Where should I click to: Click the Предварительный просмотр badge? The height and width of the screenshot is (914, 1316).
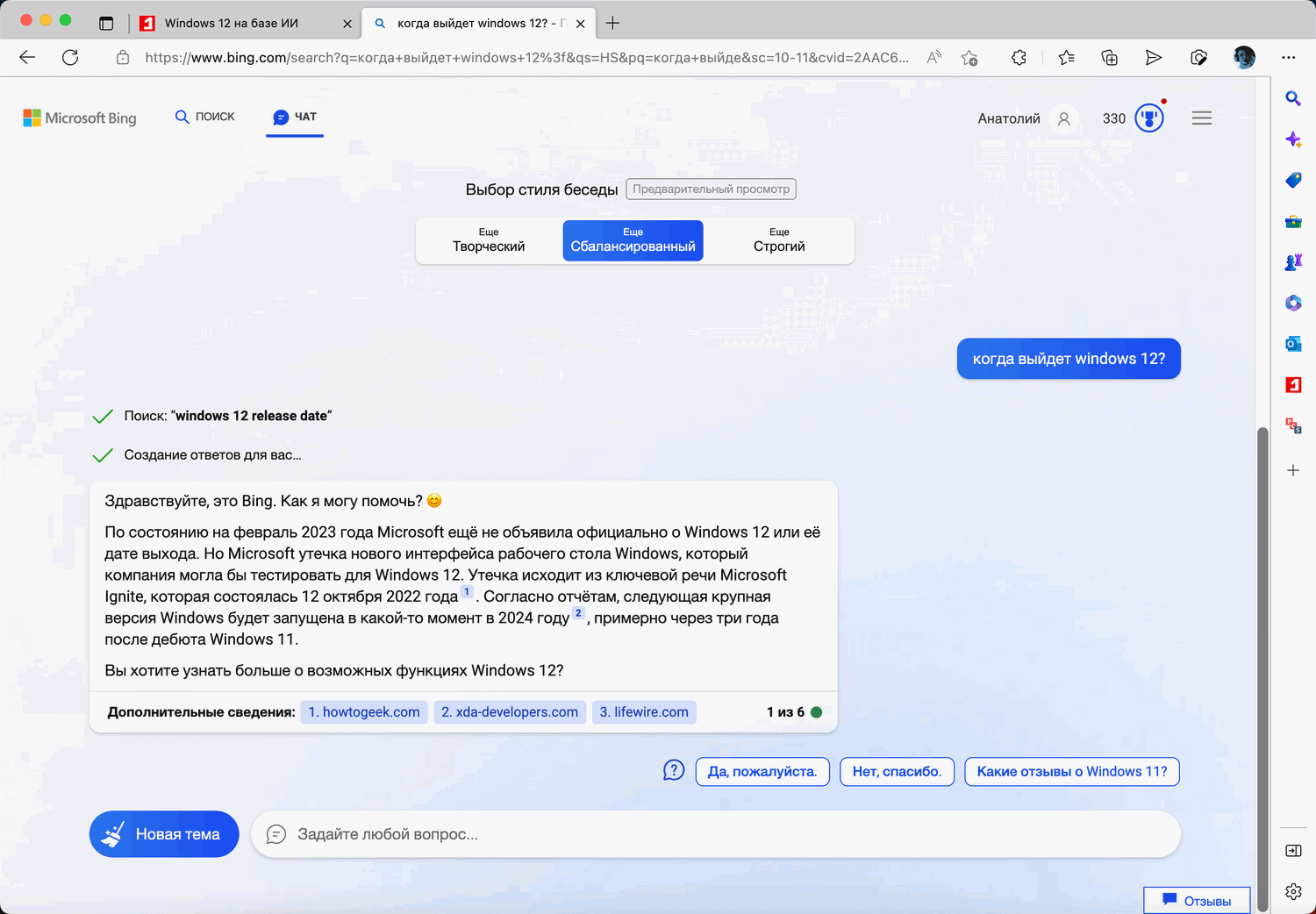(711, 189)
